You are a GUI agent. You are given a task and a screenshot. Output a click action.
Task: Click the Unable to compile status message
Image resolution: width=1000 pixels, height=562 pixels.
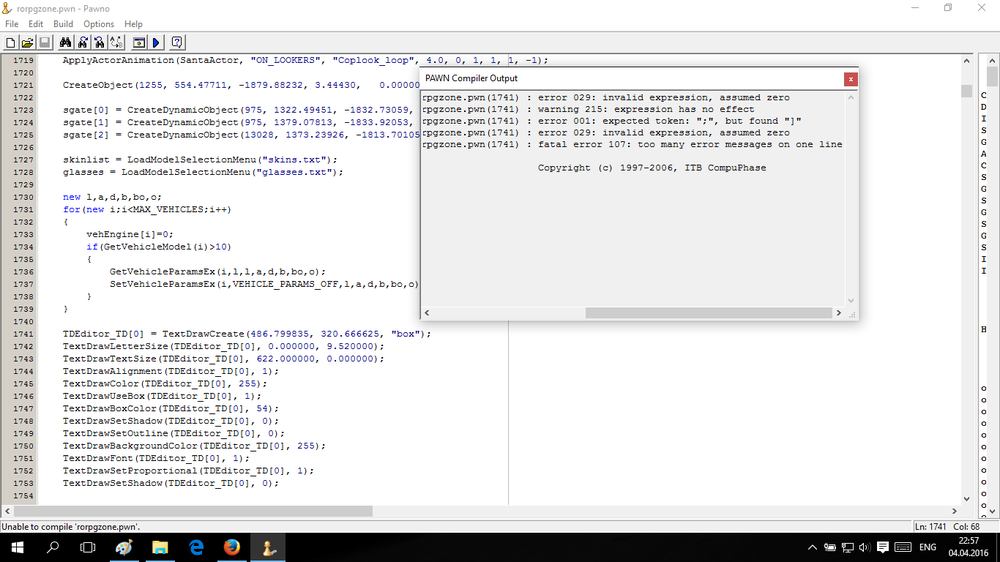point(71,527)
